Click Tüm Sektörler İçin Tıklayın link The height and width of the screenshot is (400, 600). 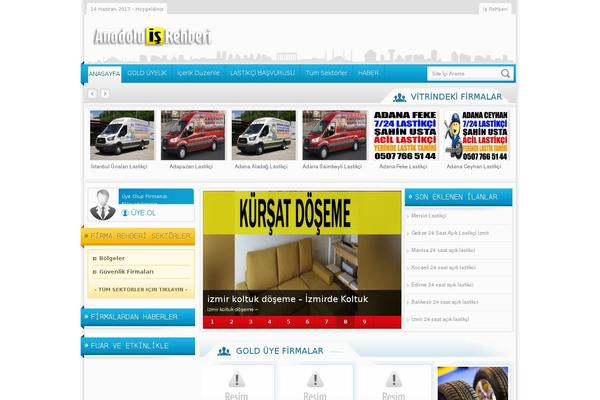click(141, 290)
